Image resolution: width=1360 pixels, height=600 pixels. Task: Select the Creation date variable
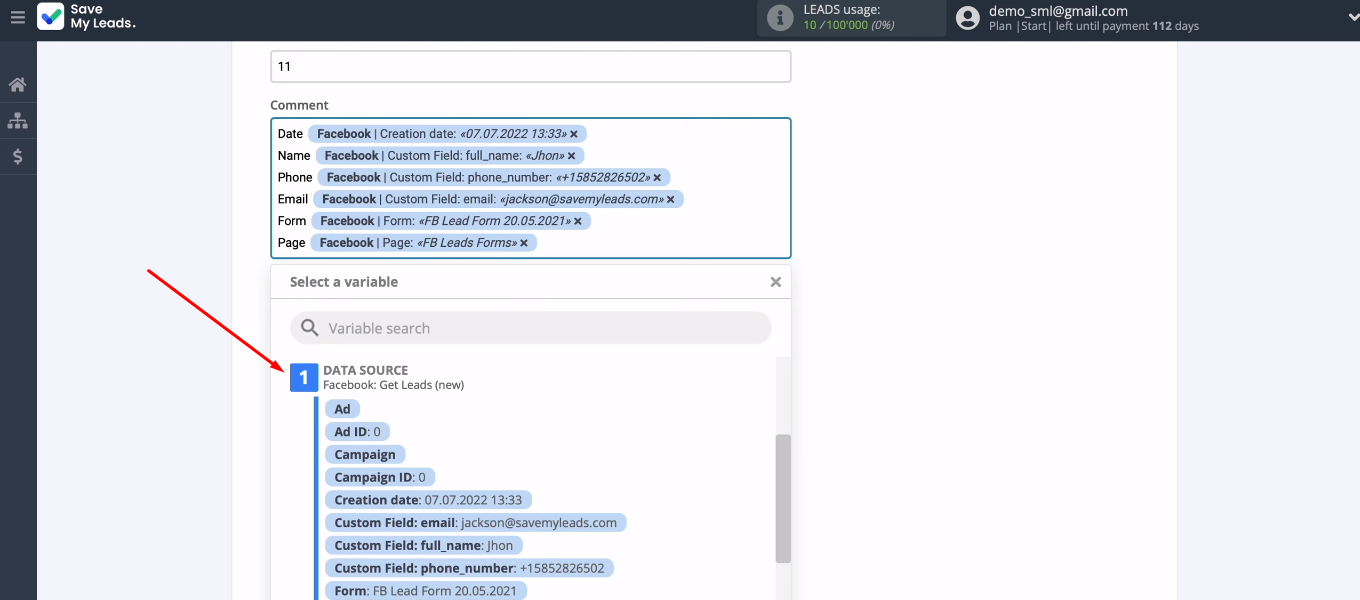point(429,500)
